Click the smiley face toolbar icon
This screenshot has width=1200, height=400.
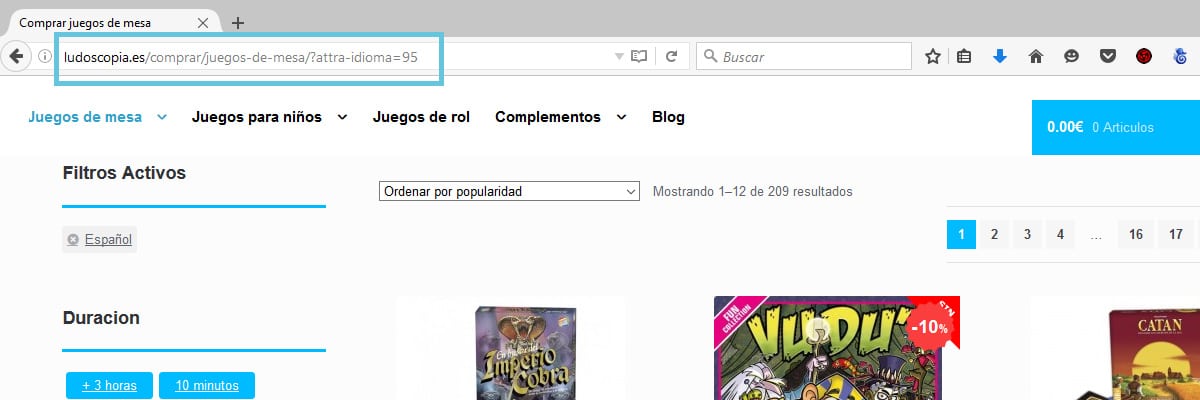[x=1071, y=57]
